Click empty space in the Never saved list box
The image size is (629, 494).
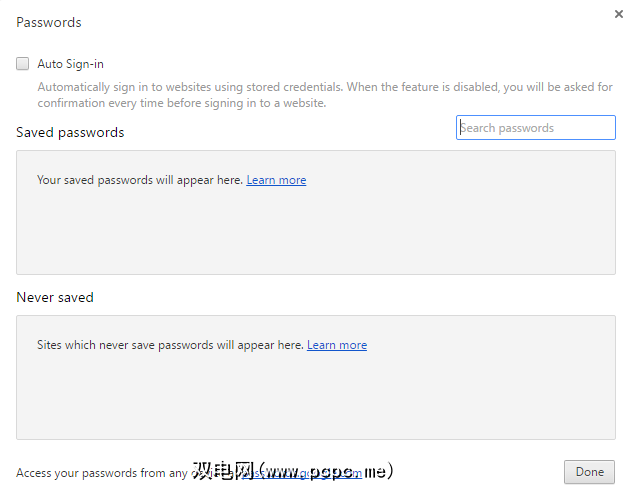pos(315,400)
